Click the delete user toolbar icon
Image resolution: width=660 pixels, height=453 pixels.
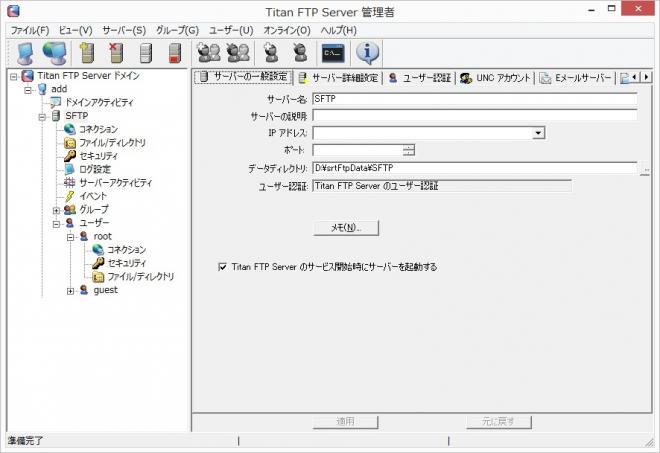(x=300, y=53)
